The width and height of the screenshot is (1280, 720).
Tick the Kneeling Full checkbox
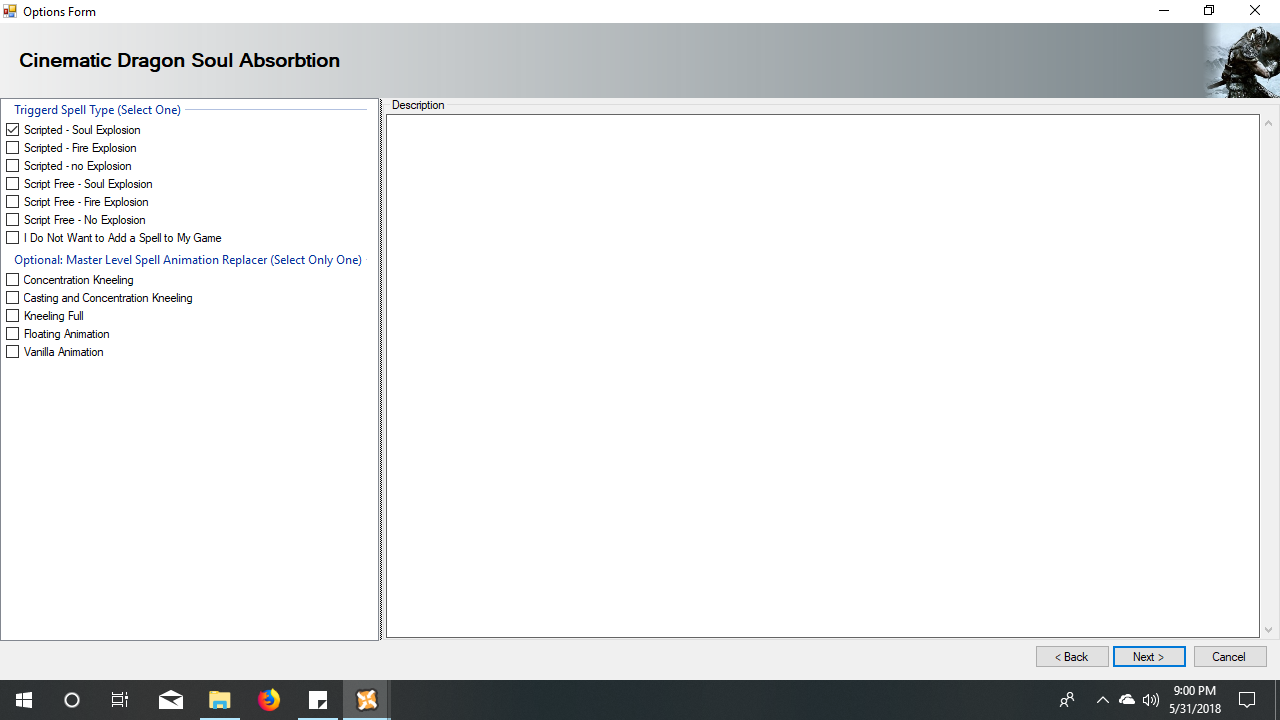13,316
